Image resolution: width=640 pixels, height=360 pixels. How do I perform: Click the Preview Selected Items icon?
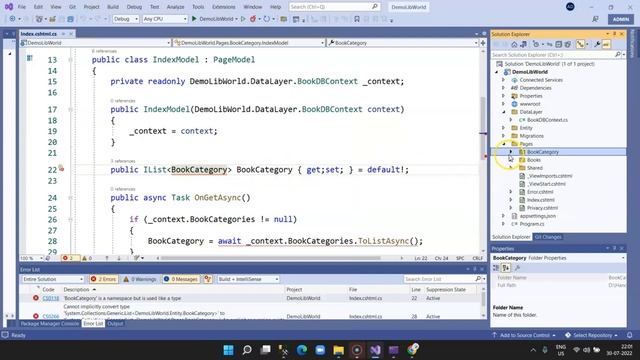(x=606, y=44)
